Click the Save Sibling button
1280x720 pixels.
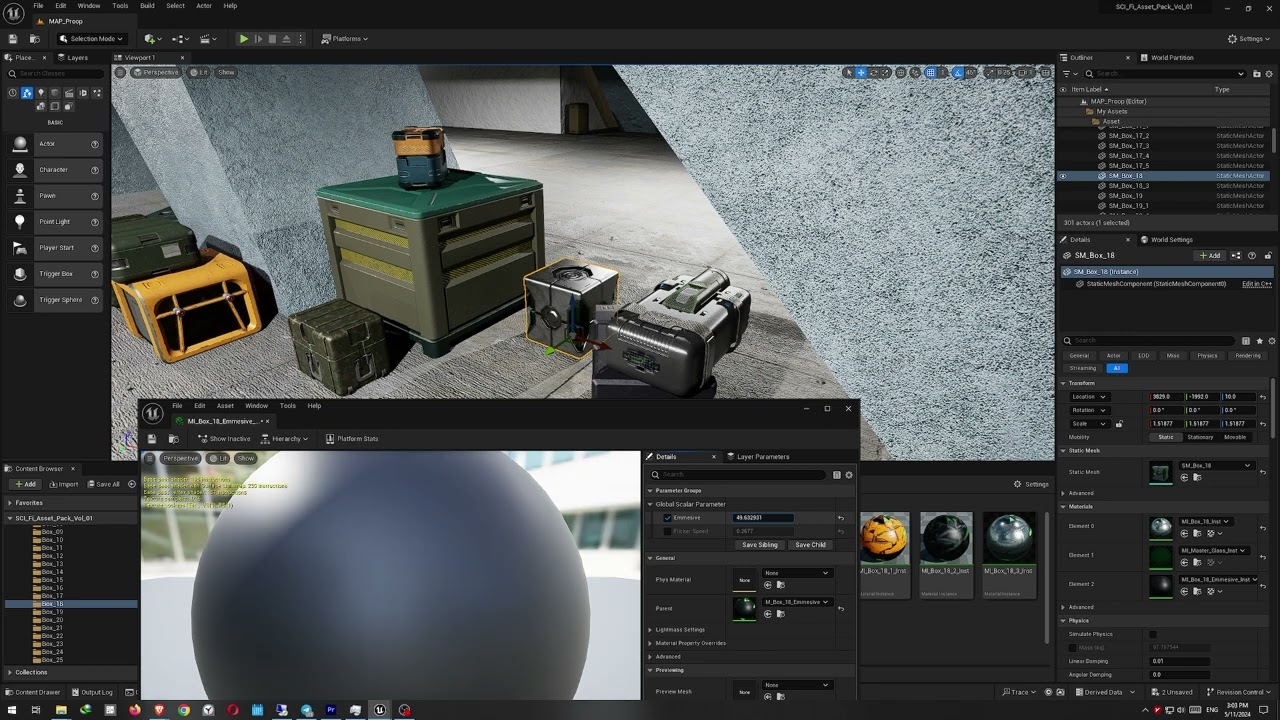point(760,545)
